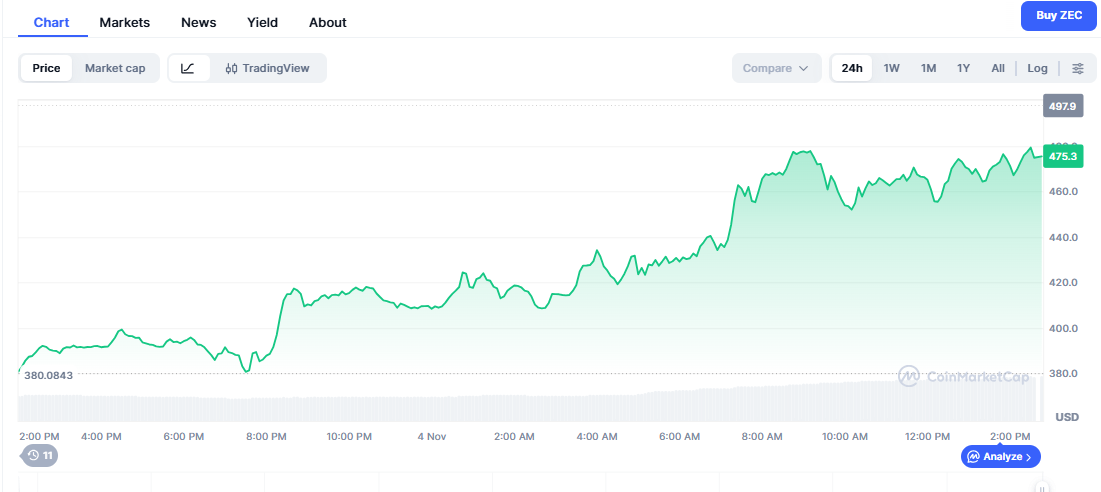Show the 1Y price range

[963, 68]
